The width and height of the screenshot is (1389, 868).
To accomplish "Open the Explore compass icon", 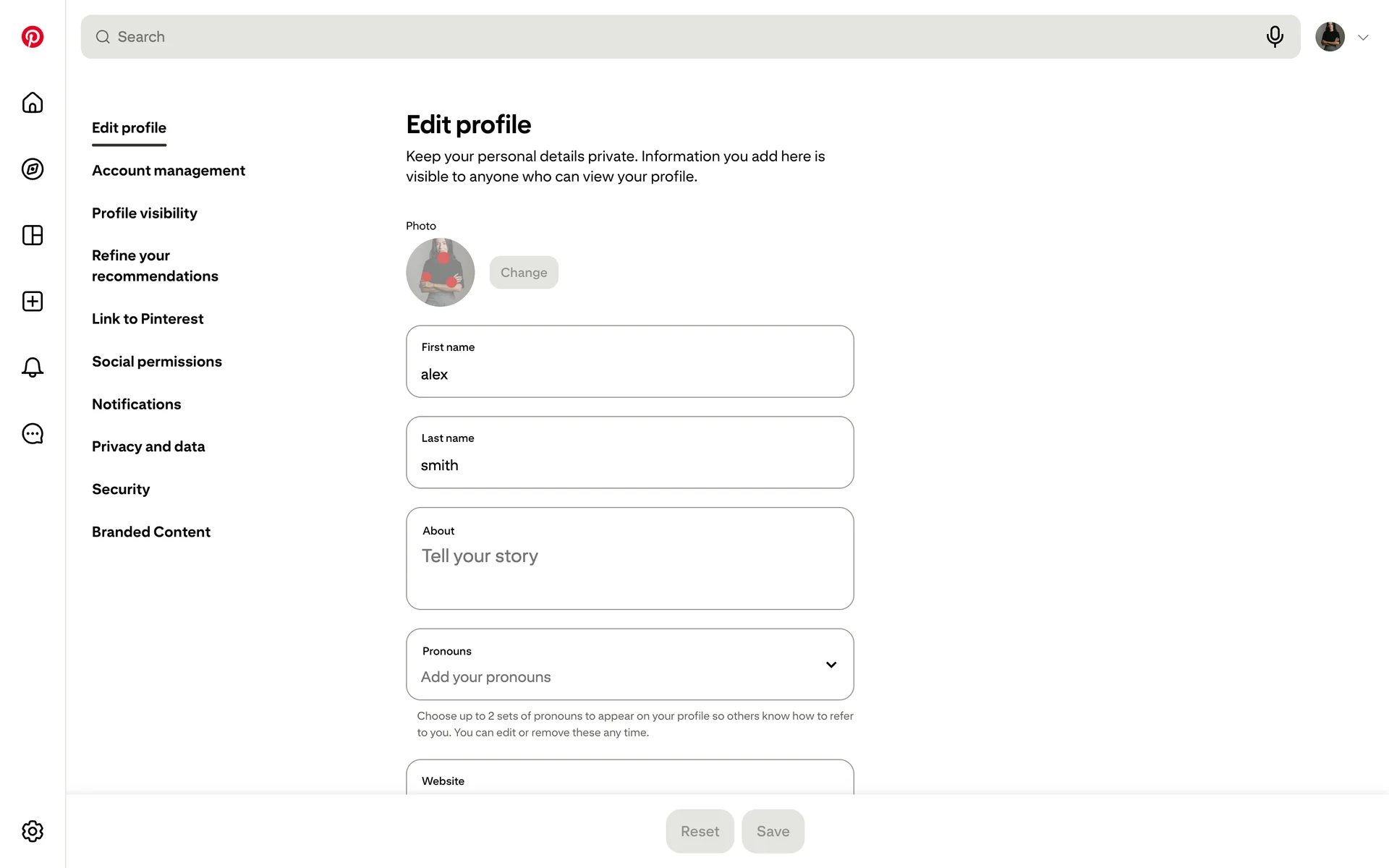I will click(x=33, y=169).
